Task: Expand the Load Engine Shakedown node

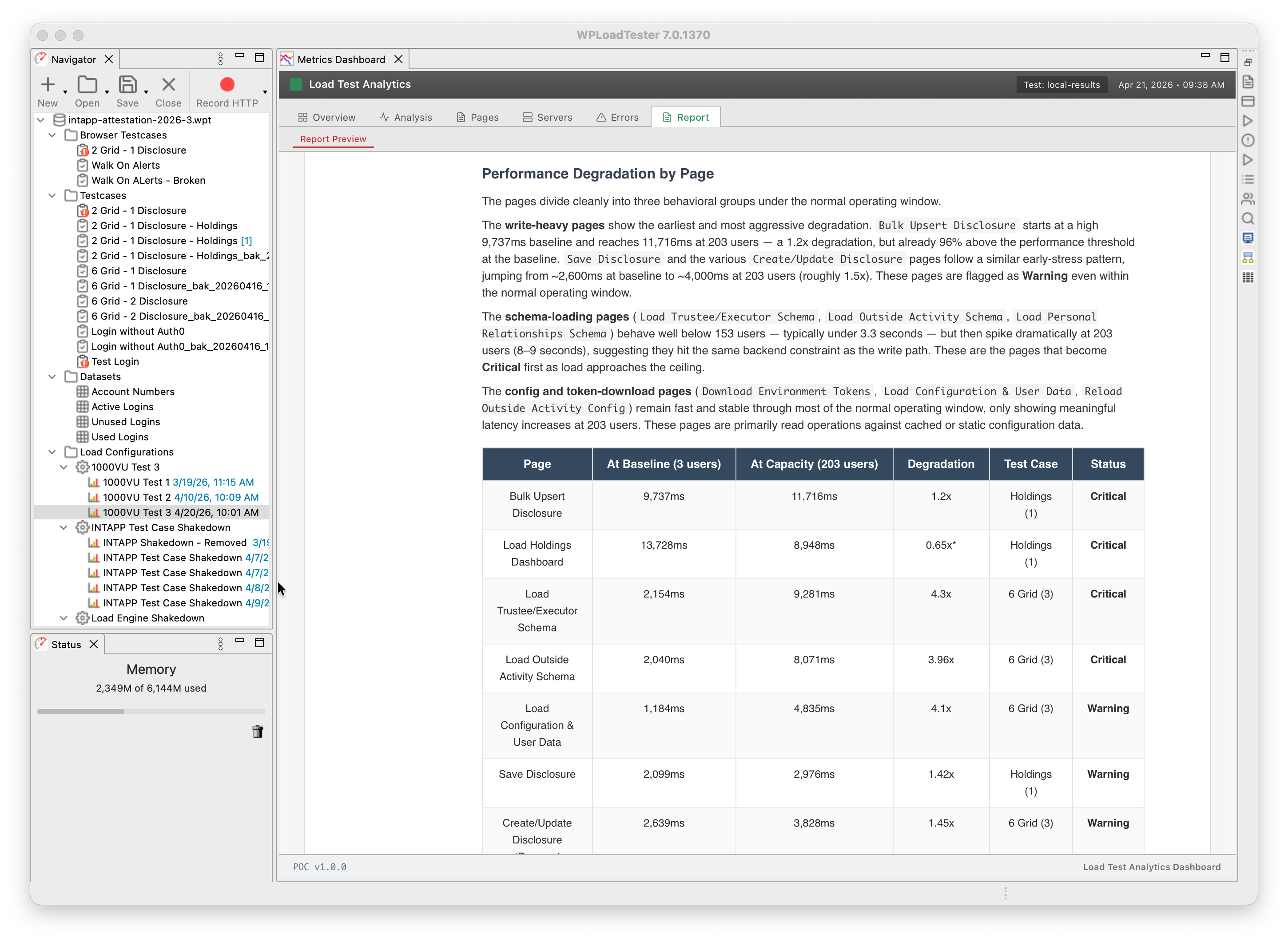Action: (x=64, y=617)
